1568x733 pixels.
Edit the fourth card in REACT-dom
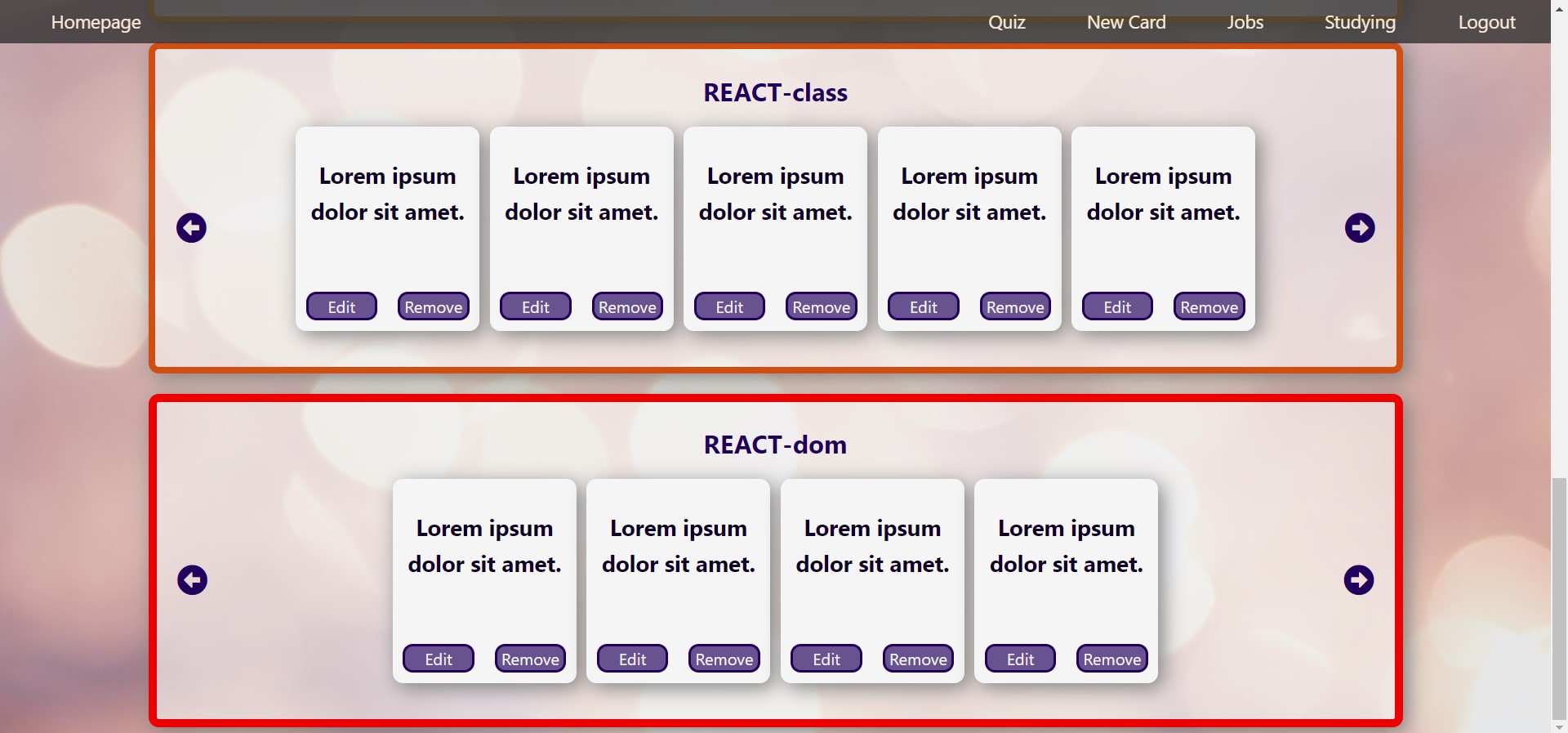(1020, 659)
